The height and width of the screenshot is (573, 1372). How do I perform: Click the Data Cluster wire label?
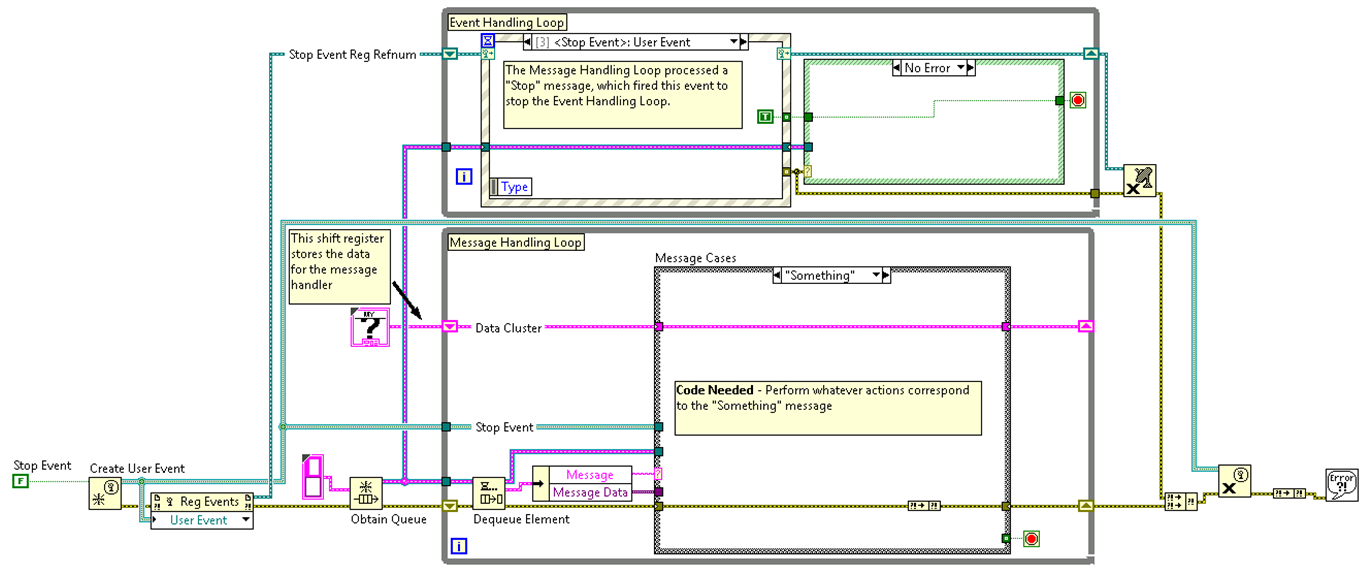tap(508, 327)
